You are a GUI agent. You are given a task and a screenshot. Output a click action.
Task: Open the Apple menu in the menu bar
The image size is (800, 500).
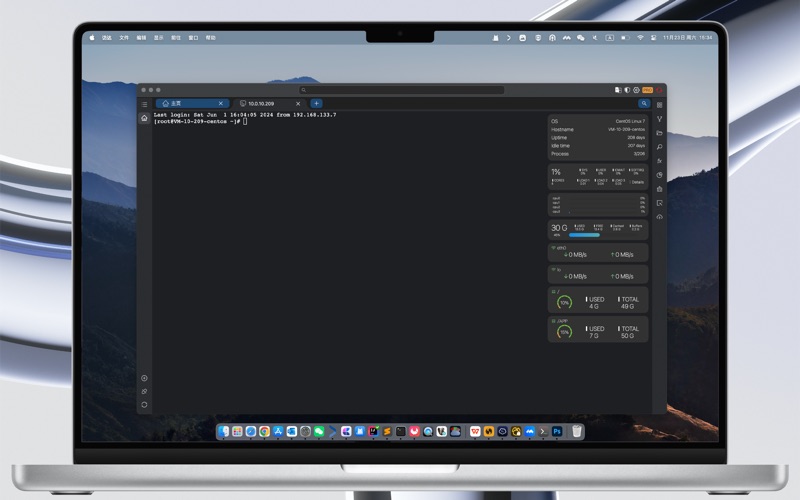coord(92,38)
